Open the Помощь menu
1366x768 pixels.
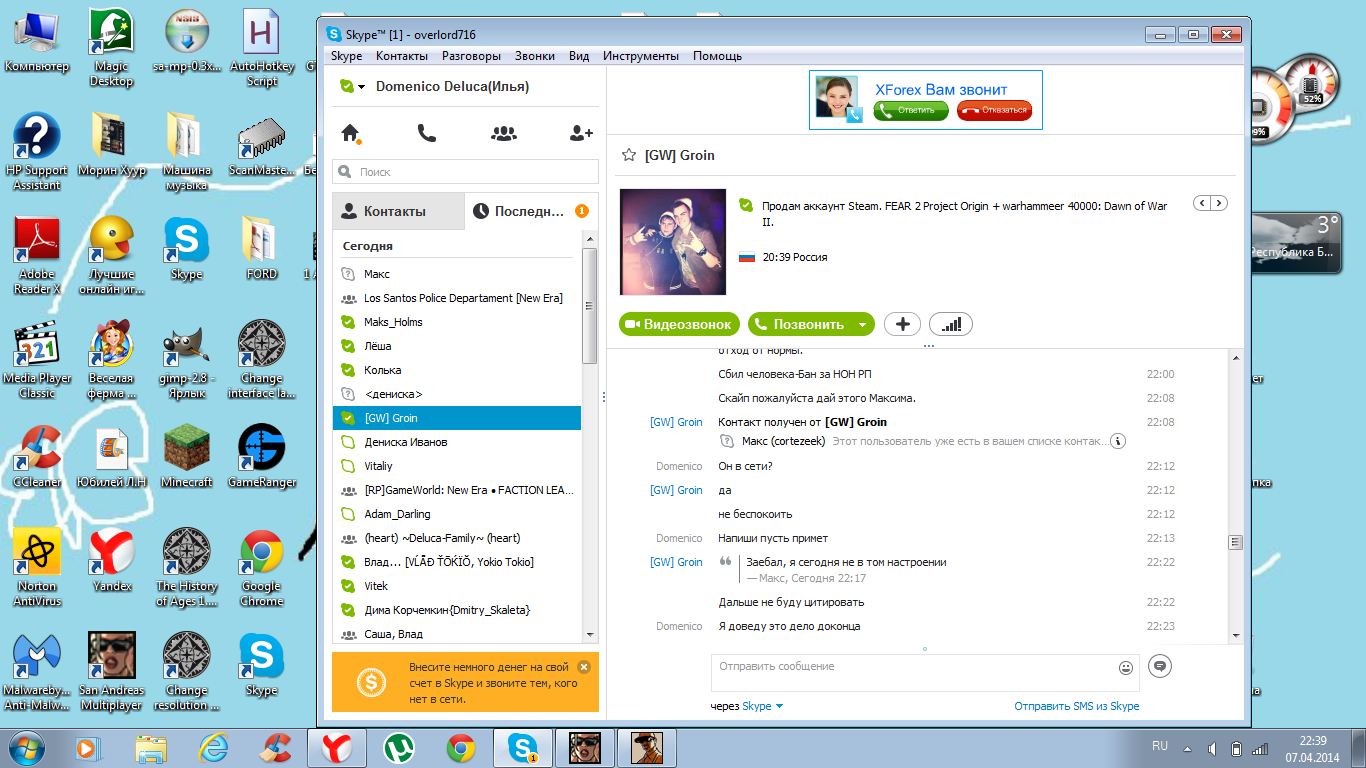pyautogui.click(x=718, y=56)
